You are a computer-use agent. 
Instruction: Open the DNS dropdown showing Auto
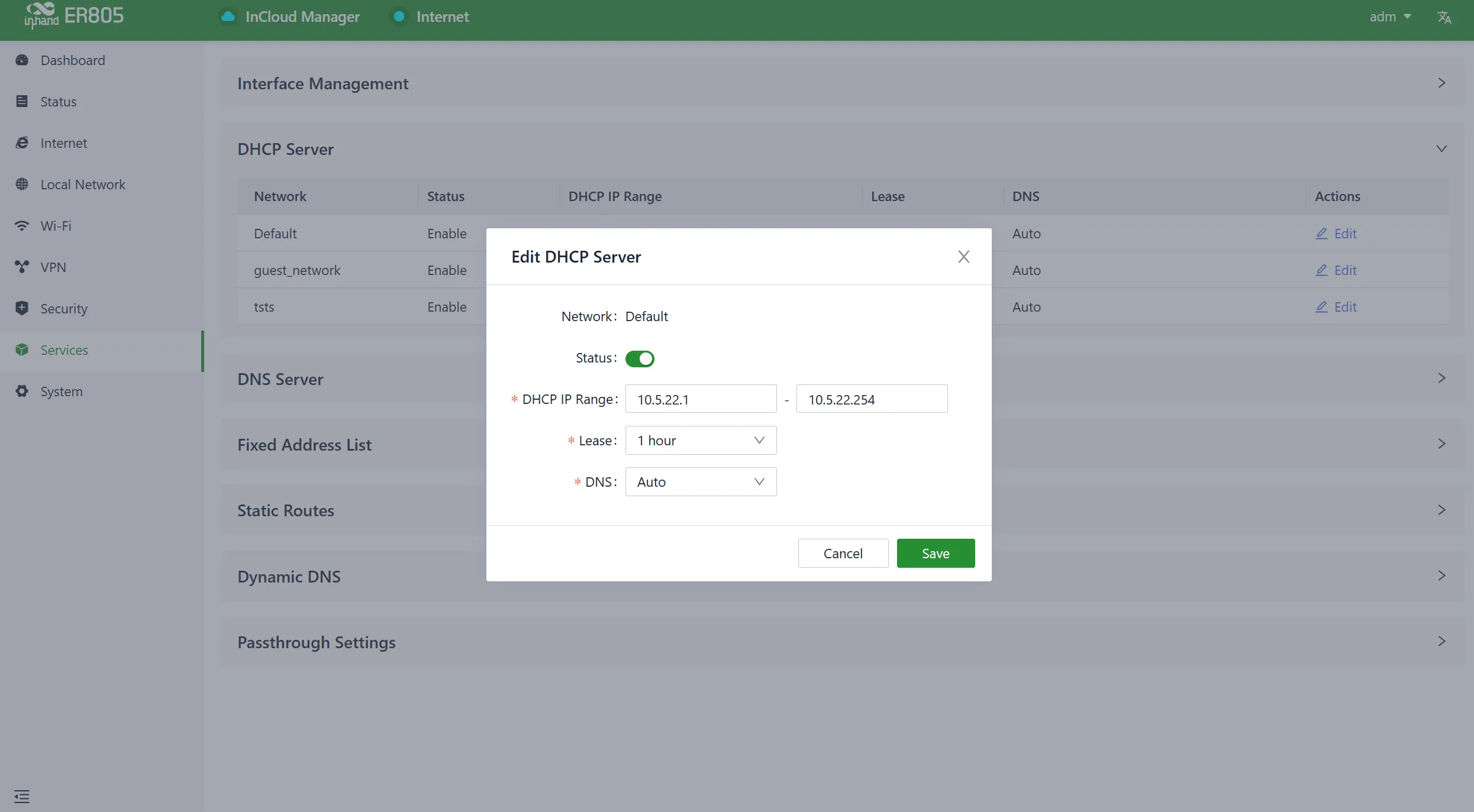click(701, 482)
